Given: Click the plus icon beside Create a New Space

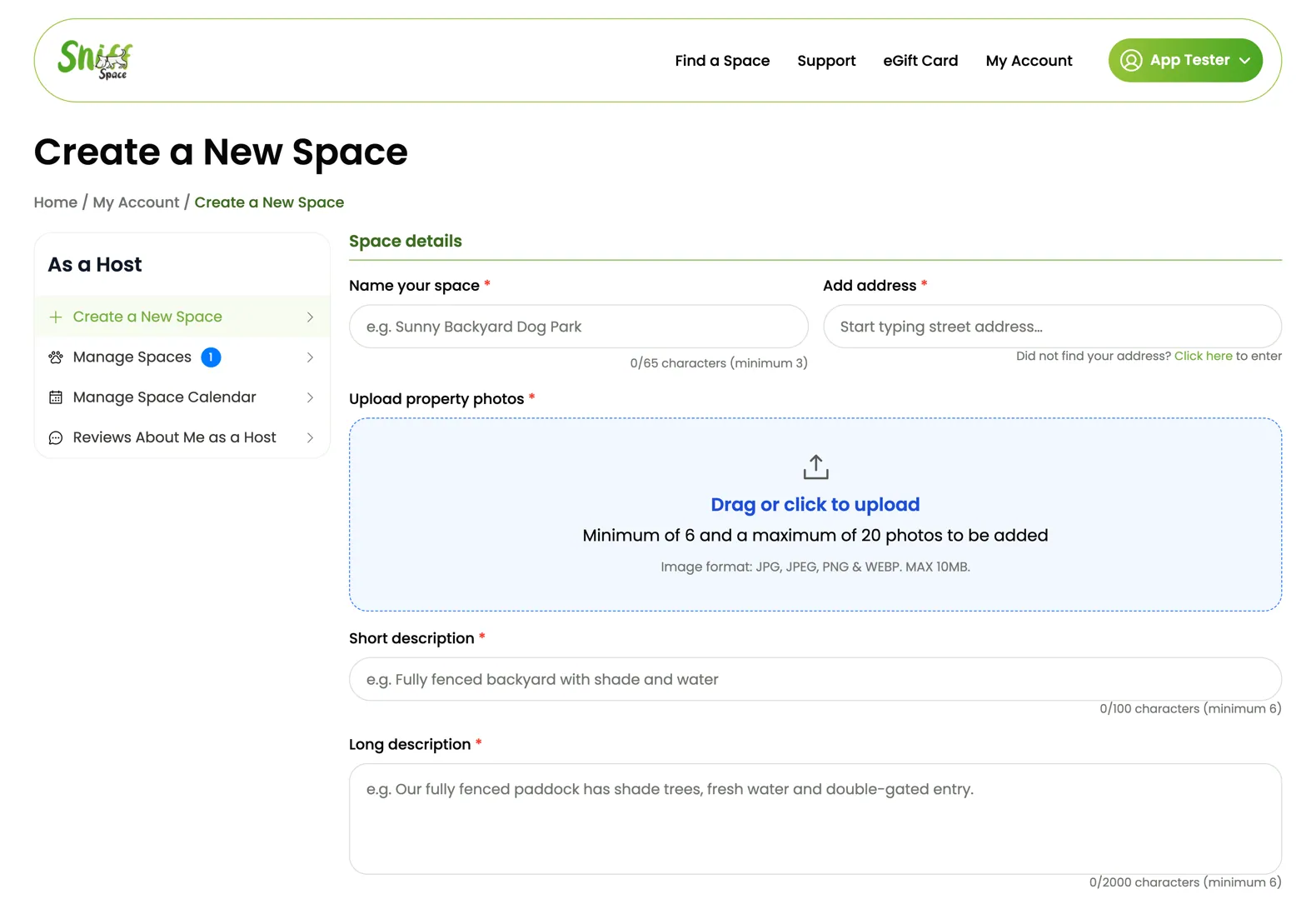Looking at the screenshot, I should coord(56,317).
